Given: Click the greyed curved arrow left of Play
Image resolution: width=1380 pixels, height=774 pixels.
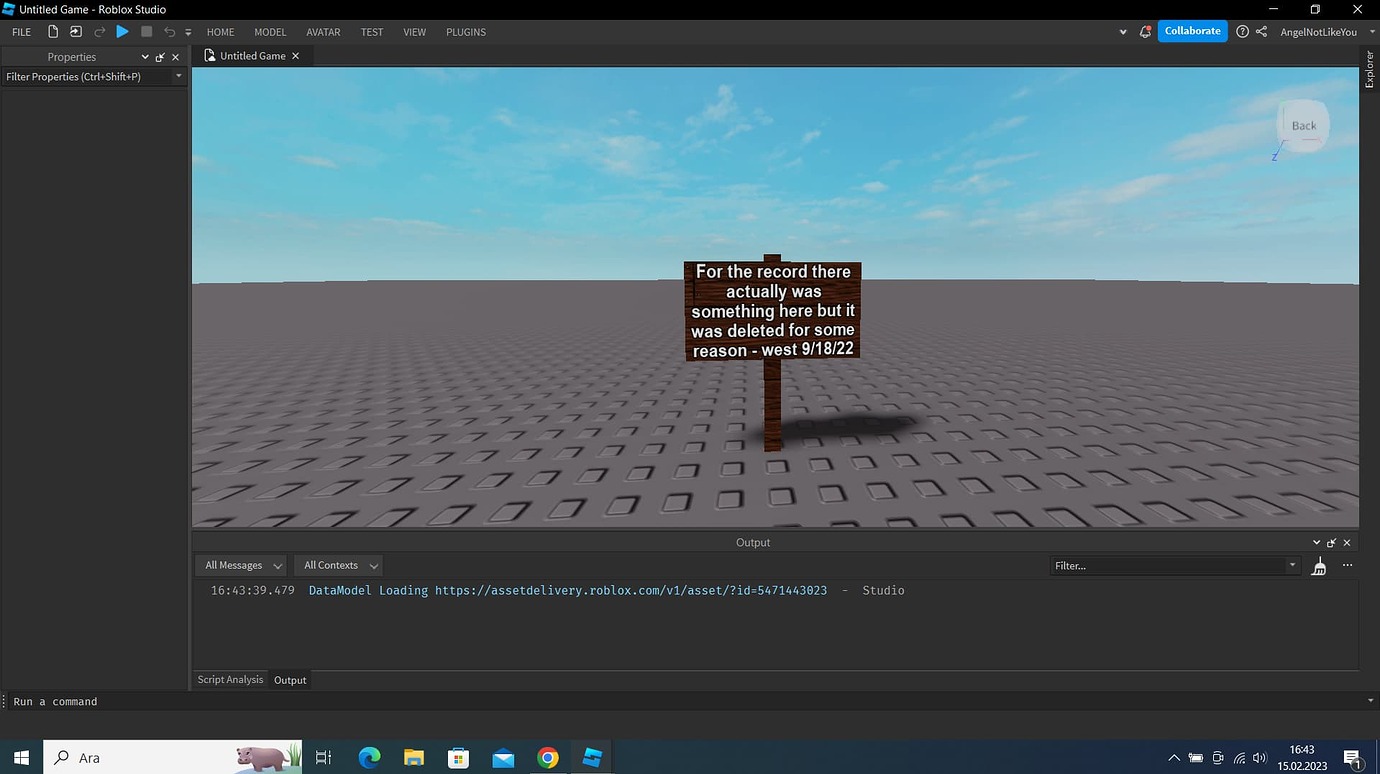Looking at the screenshot, I should [99, 32].
